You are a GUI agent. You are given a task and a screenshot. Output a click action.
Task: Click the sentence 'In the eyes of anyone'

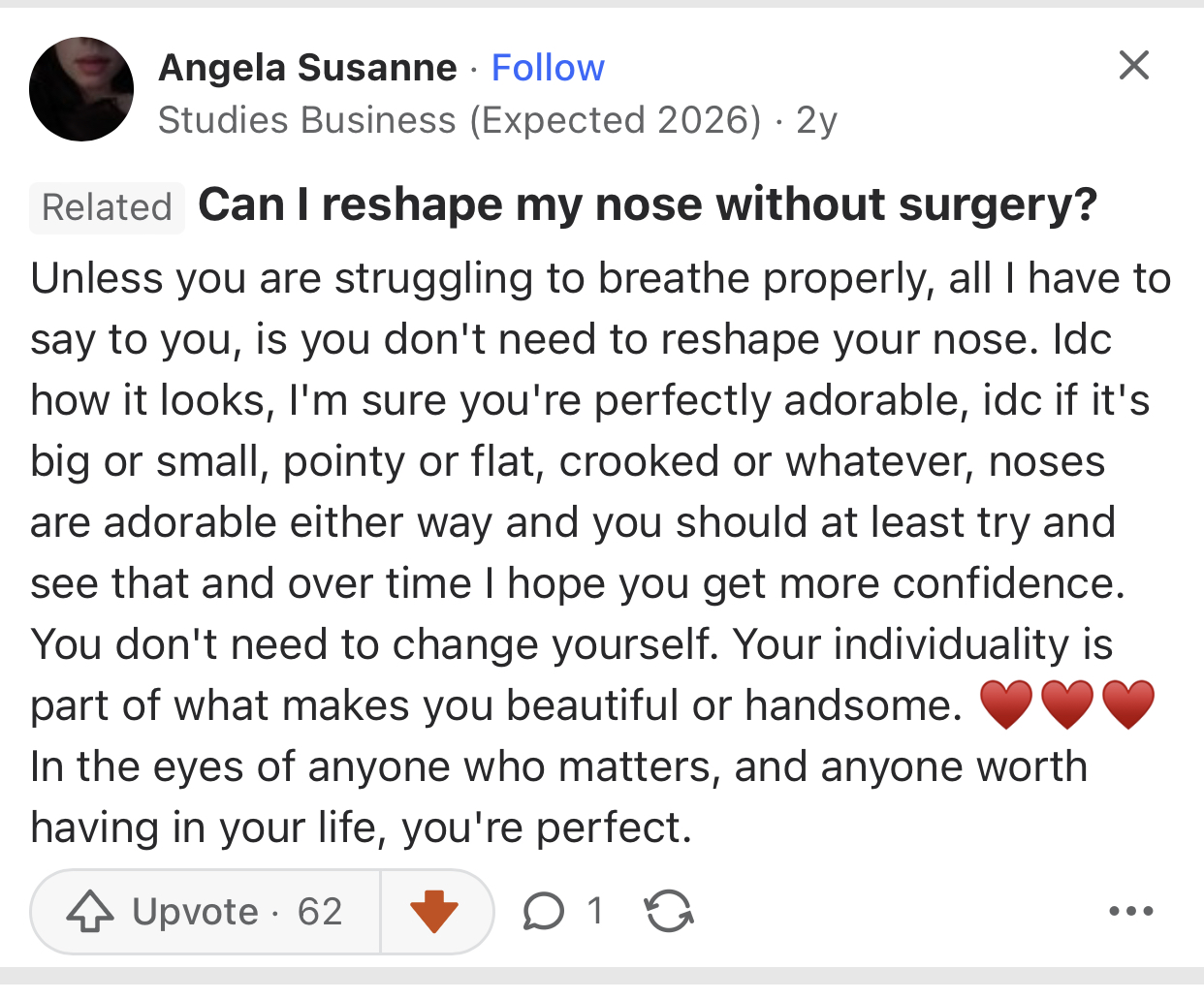click(x=558, y=797)
